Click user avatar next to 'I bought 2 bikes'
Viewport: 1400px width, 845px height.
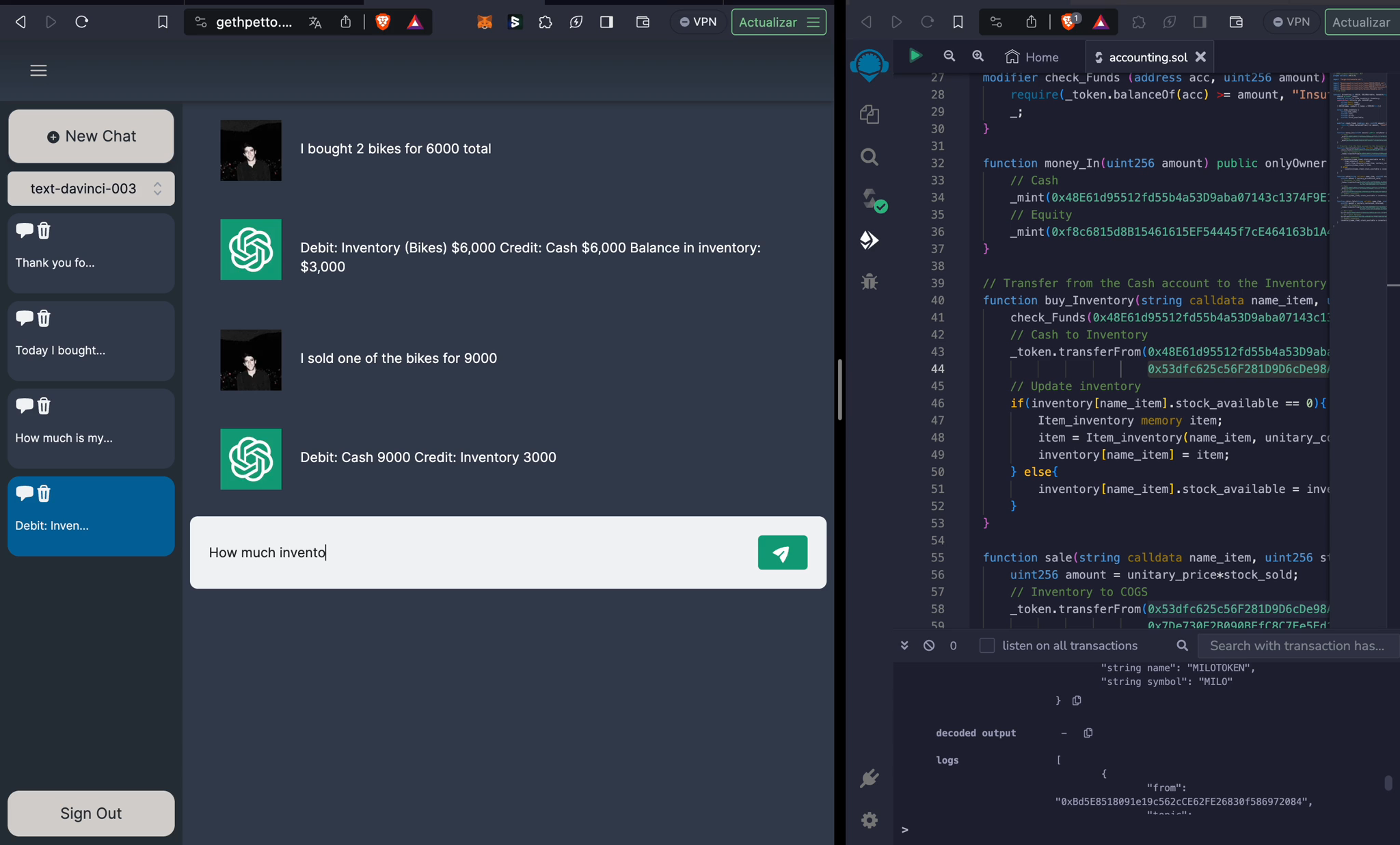point(251,150)
